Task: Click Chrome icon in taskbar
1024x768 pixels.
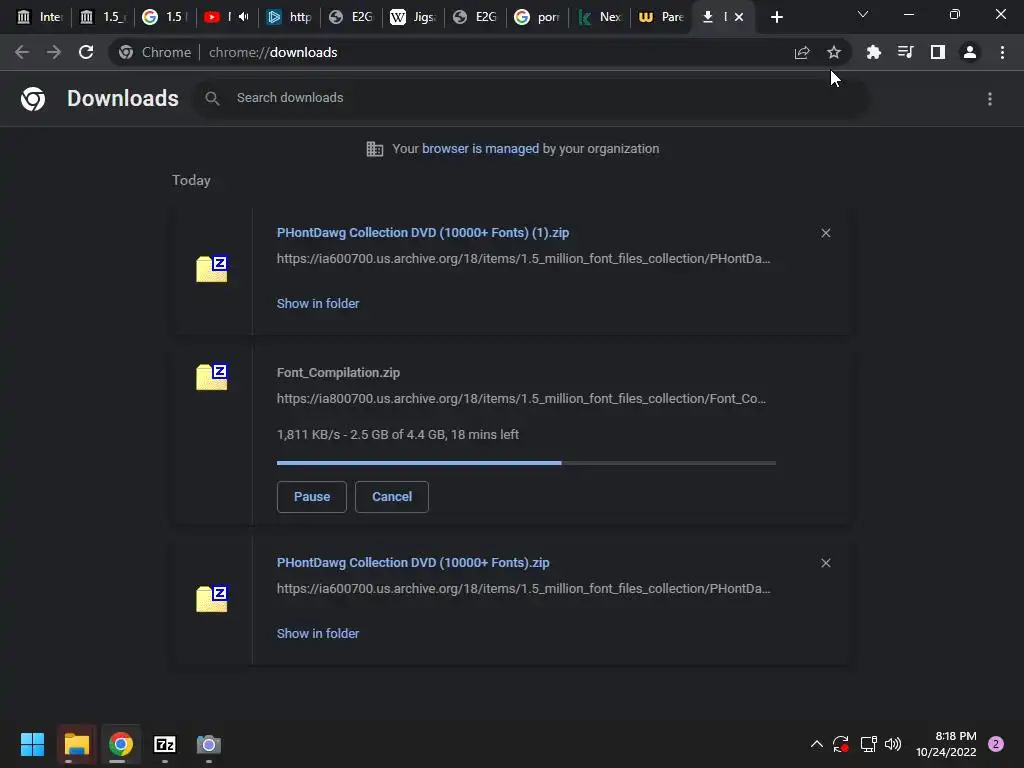Action: click(x=121, y=744)
